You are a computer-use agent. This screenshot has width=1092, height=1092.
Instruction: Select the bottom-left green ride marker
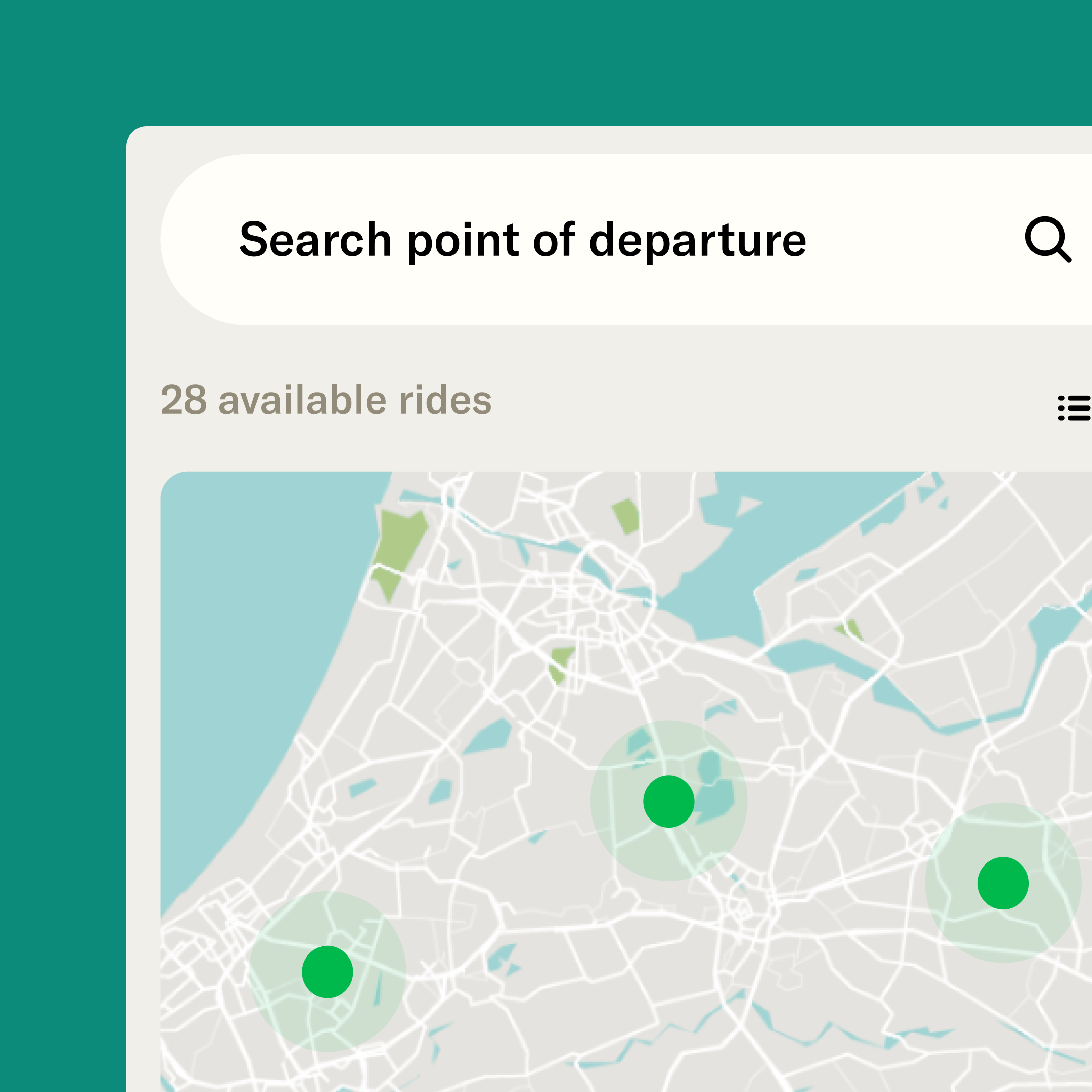point(327,972)
